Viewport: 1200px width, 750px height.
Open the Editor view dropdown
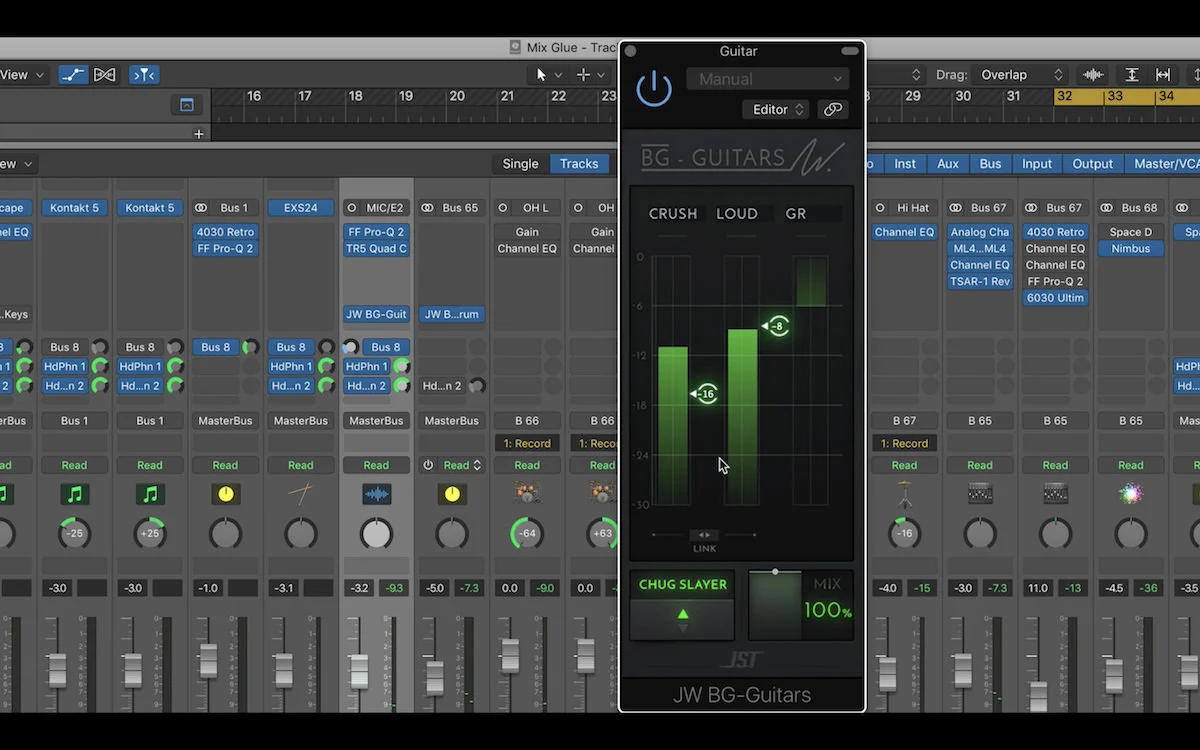pos(776,110)
